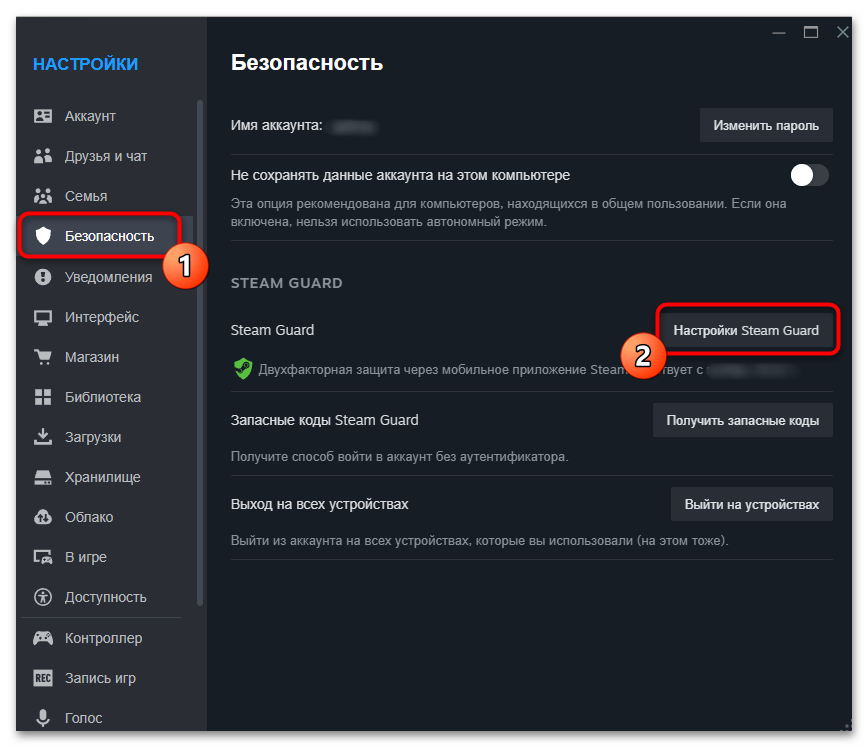Go to the Уведомления section

(106, 277)
